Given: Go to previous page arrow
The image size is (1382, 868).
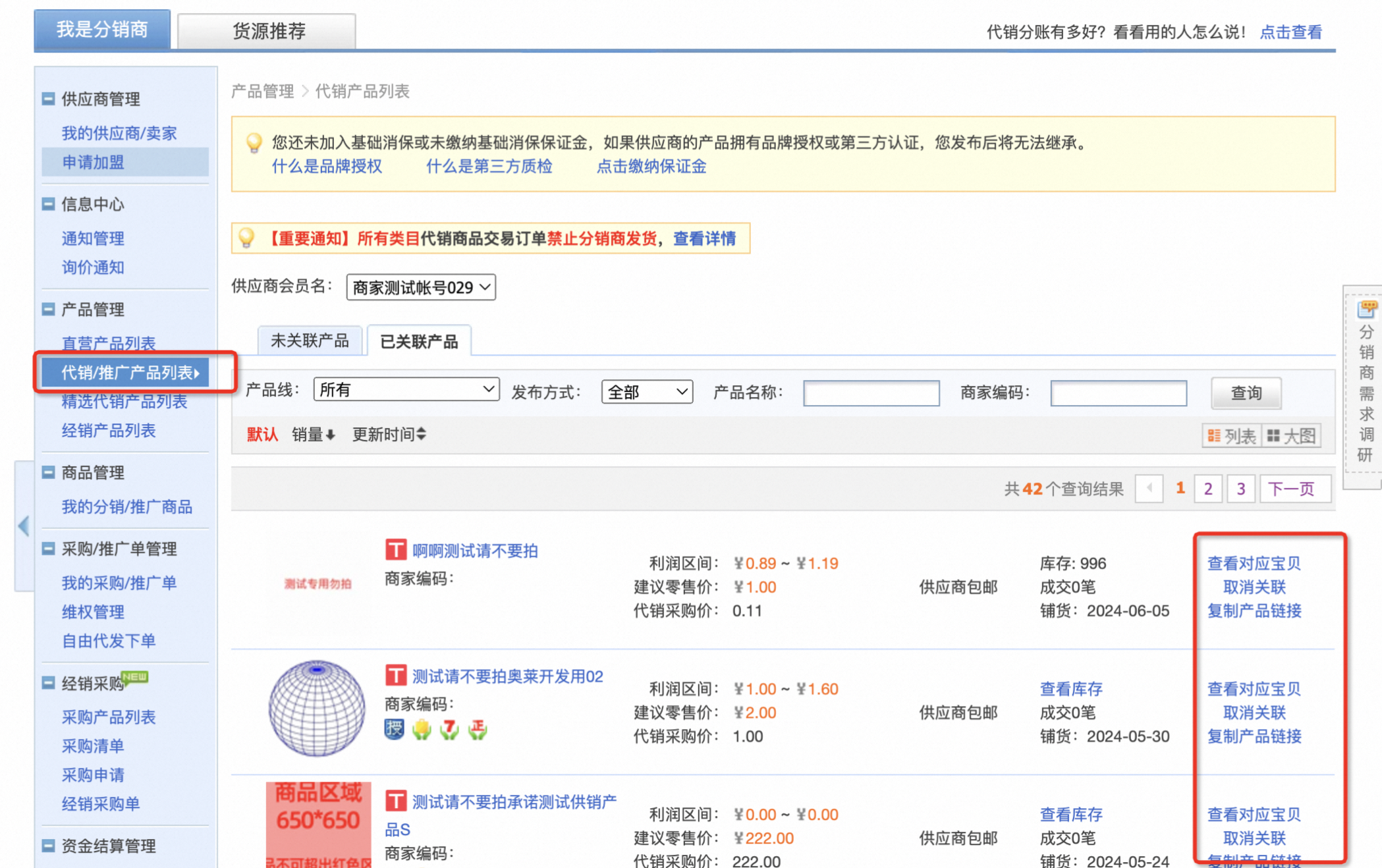Looking at the screenshot, I should tap(1149, 489).
